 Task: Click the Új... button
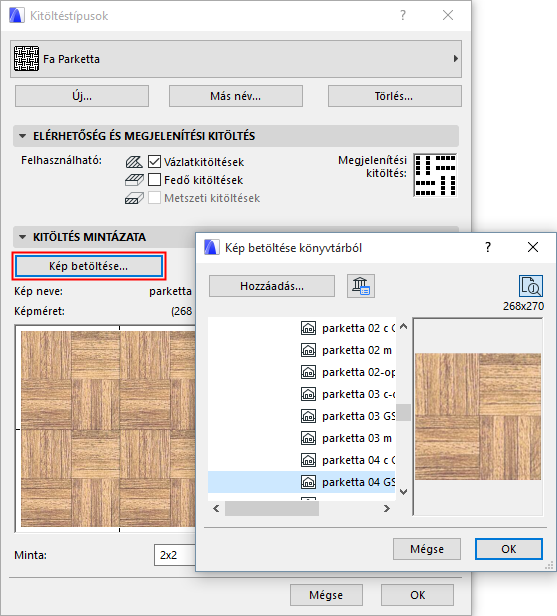(x=82, y=96)
